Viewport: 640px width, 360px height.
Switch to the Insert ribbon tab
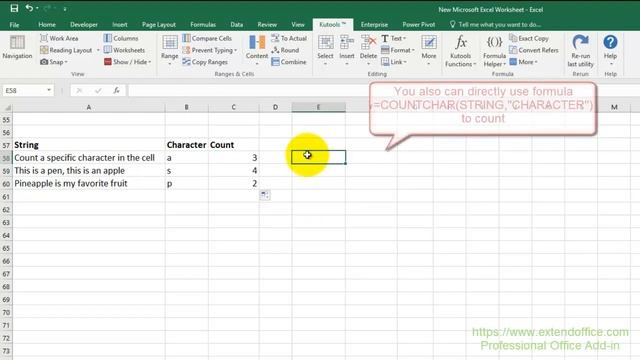(x=120, y=24)
